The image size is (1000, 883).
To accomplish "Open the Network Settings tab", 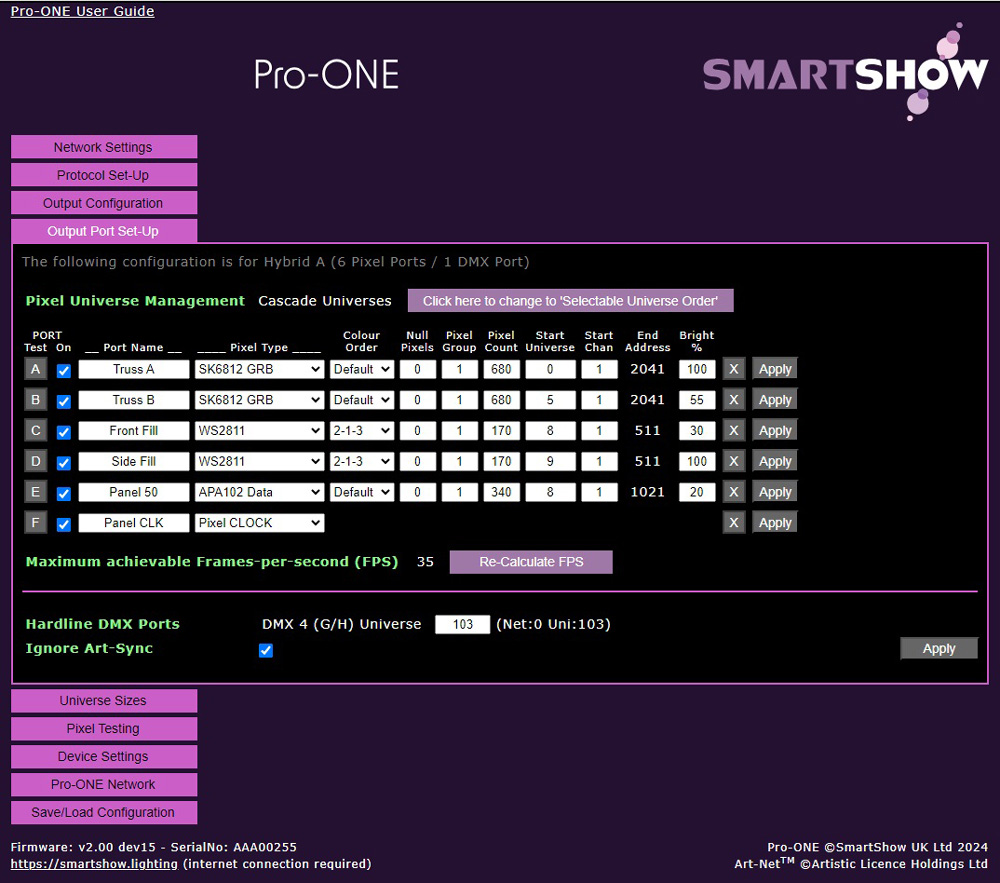I will (104, 147).
